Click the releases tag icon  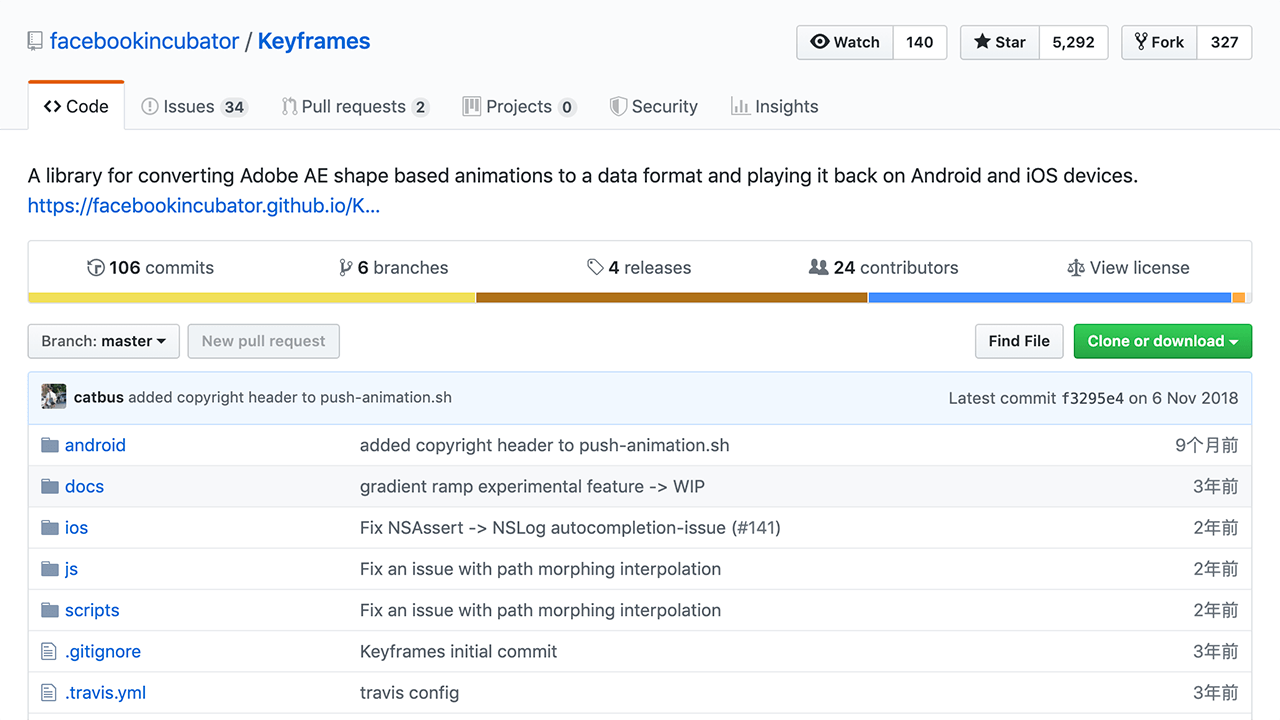click(595, 267)
